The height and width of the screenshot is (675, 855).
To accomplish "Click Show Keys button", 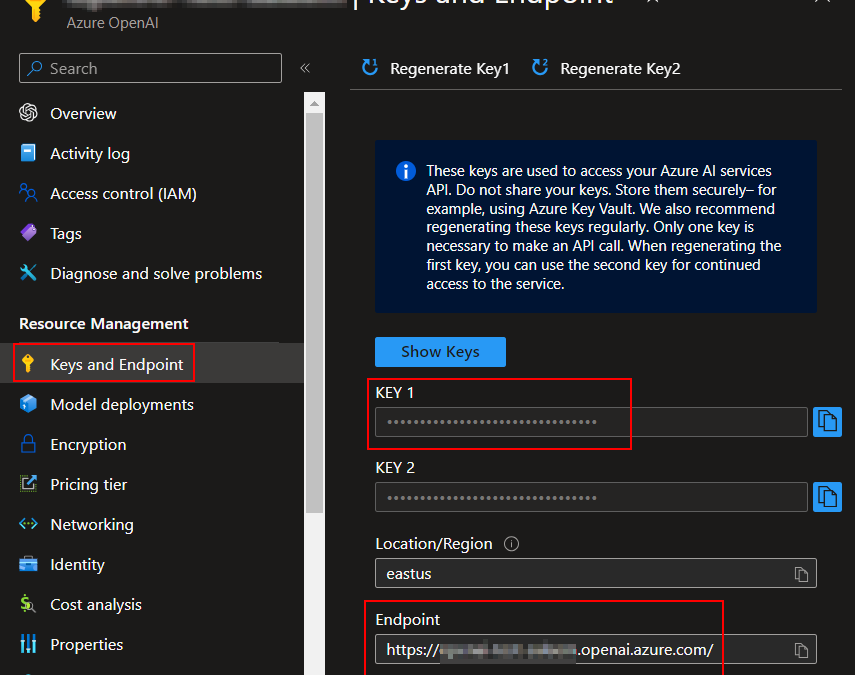I will [x=440, y=352].
